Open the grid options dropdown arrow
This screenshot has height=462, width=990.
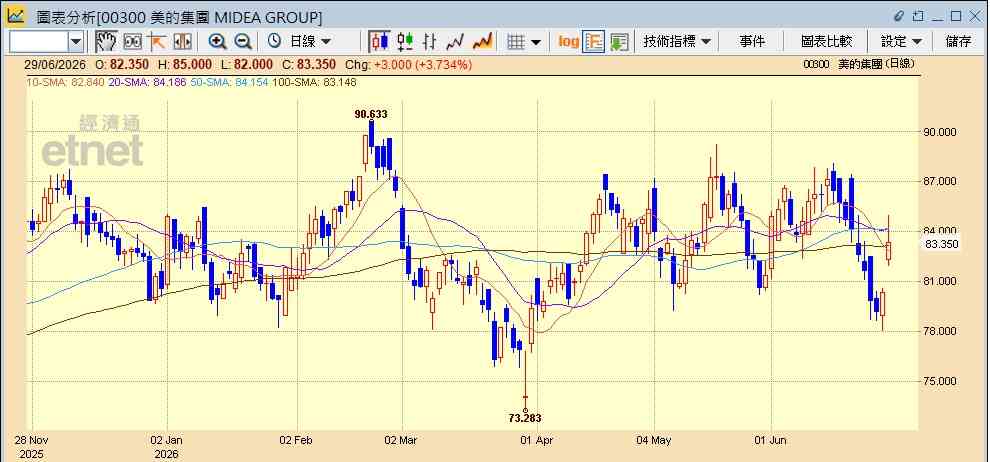pyautogui.click(x=535, y=42)
